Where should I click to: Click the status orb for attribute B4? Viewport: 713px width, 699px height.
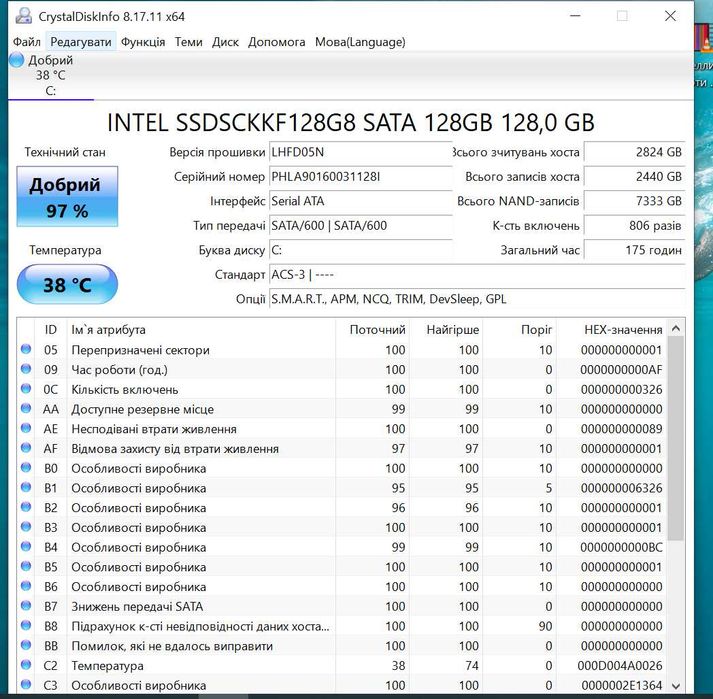(x=26, y=546)
